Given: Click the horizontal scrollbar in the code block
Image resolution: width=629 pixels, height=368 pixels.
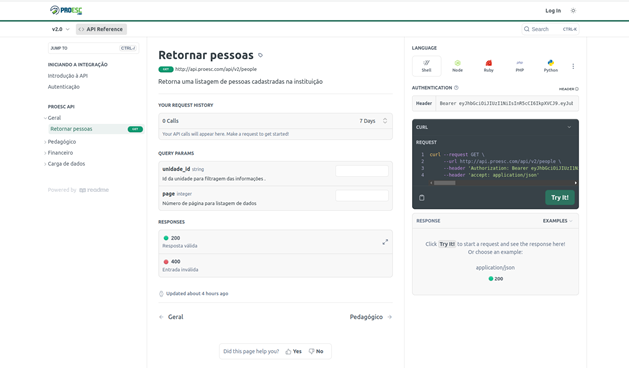Looking at the screenshot, I should (444, 183).
